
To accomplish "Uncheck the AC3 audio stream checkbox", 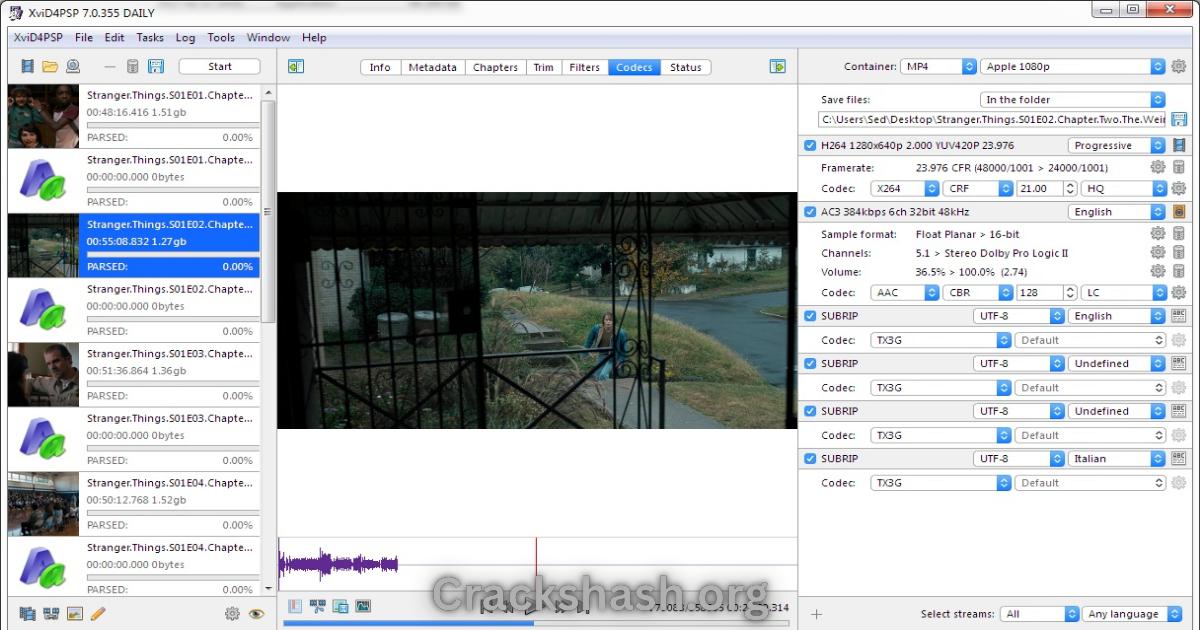I will tap(810, 212).
